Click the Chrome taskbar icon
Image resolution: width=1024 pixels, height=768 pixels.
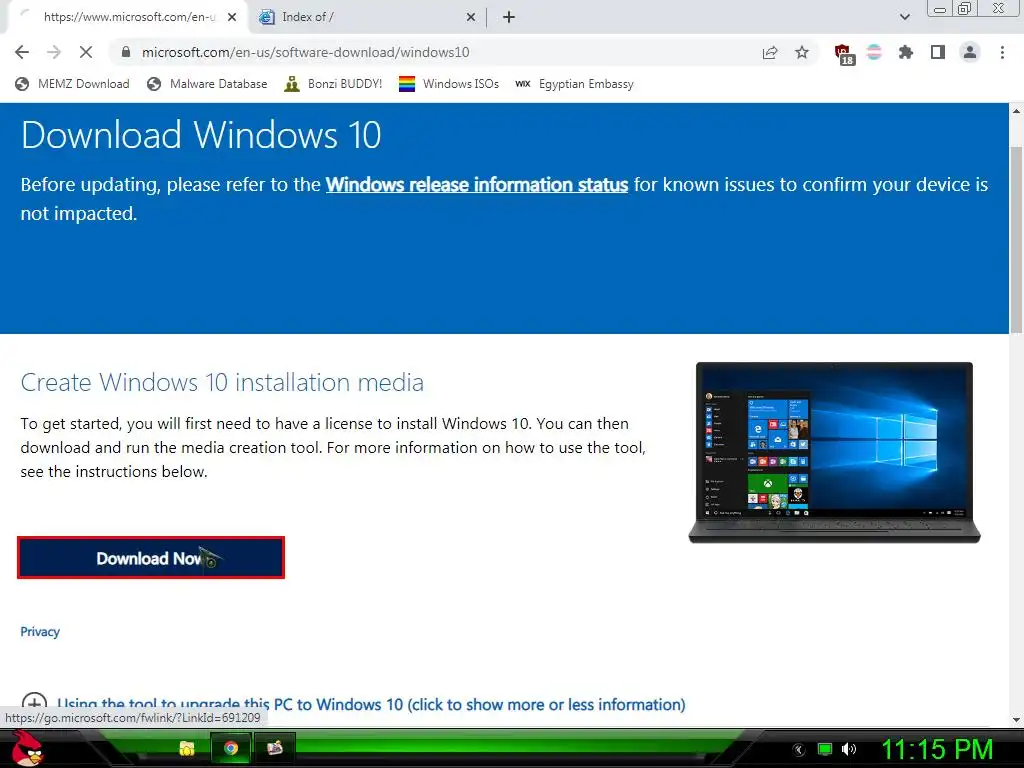coord(231,748)
